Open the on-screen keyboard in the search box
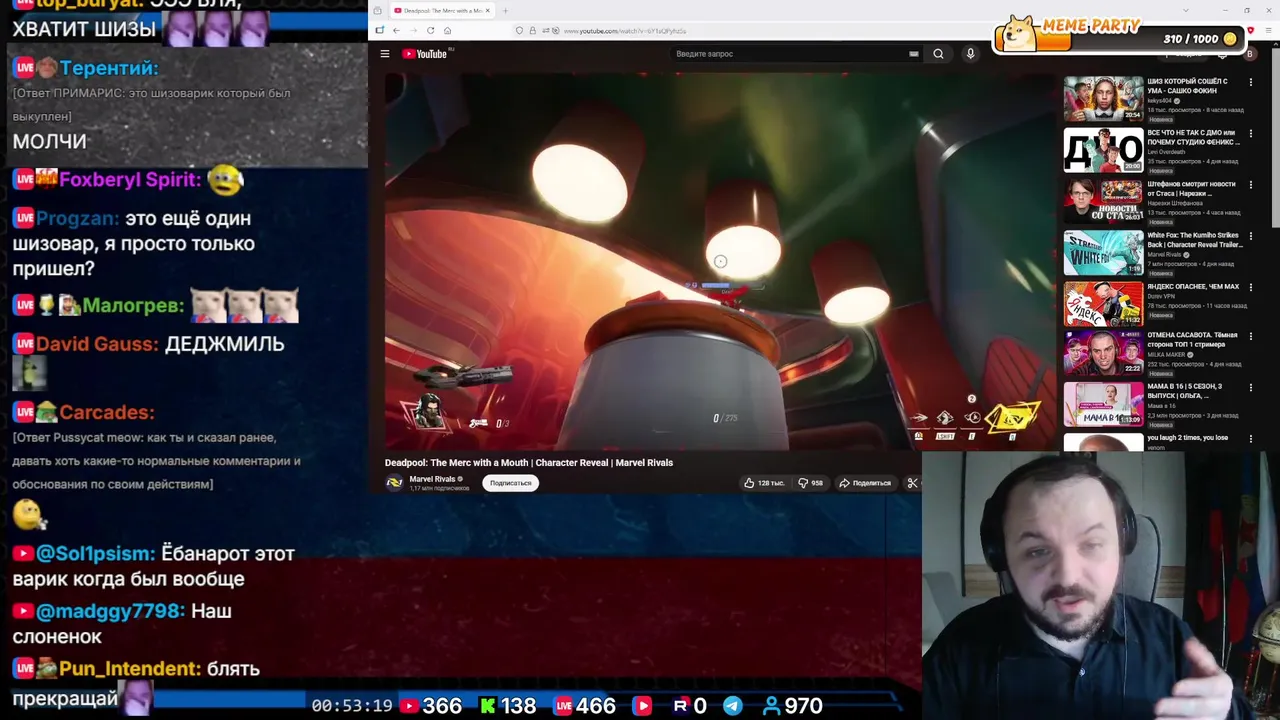This screenshot has width=1280, height=720. click(914, 54)
